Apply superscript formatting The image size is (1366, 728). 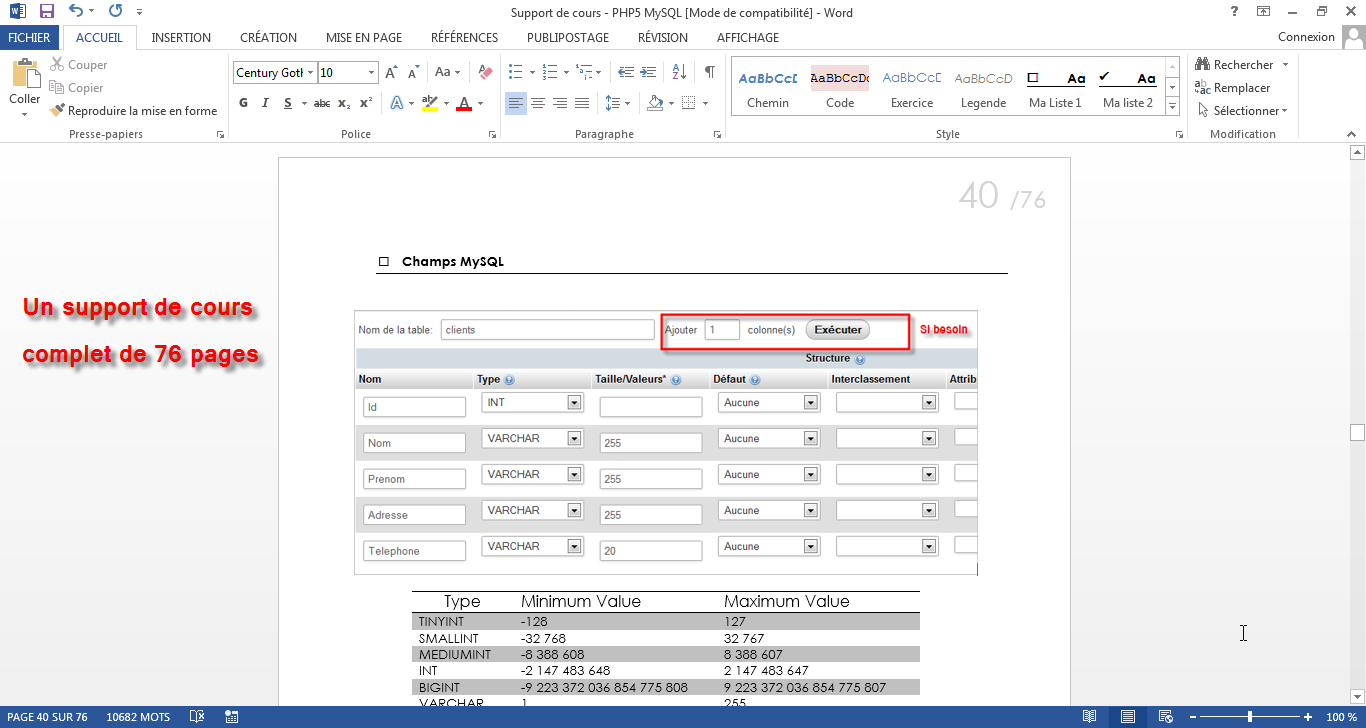click(366, 103)
